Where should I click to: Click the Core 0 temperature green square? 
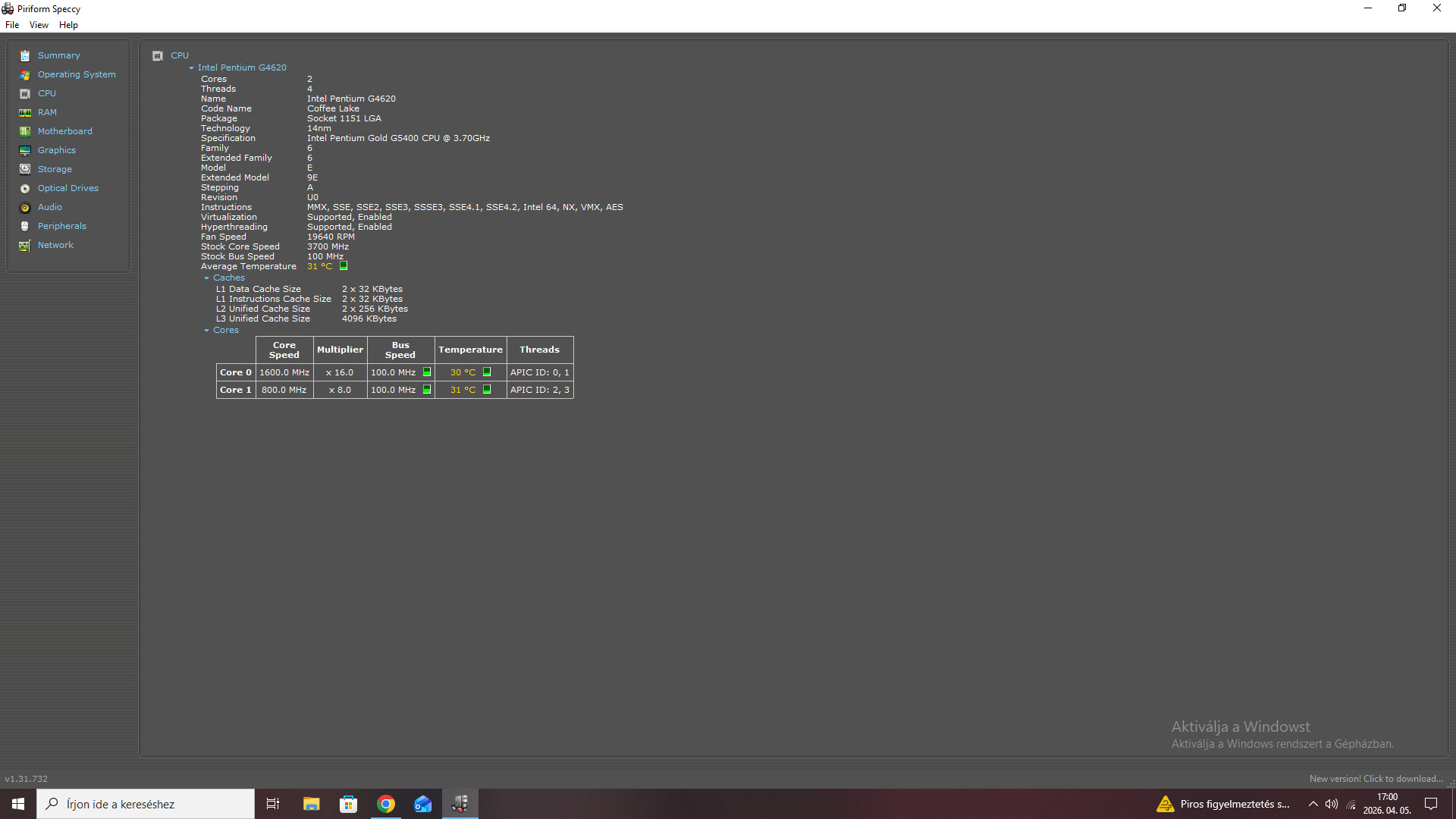[x=487, y=372]
